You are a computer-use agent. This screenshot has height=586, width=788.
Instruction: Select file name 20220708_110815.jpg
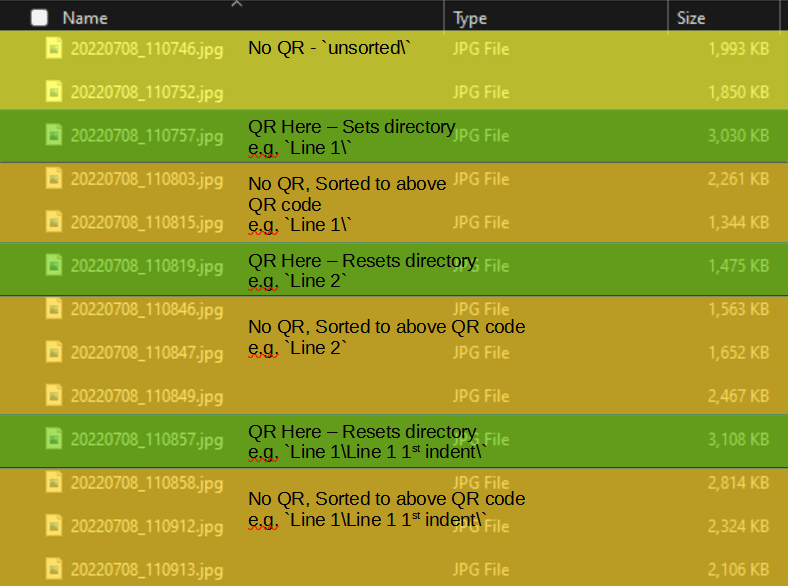click(x=147, y=223)
